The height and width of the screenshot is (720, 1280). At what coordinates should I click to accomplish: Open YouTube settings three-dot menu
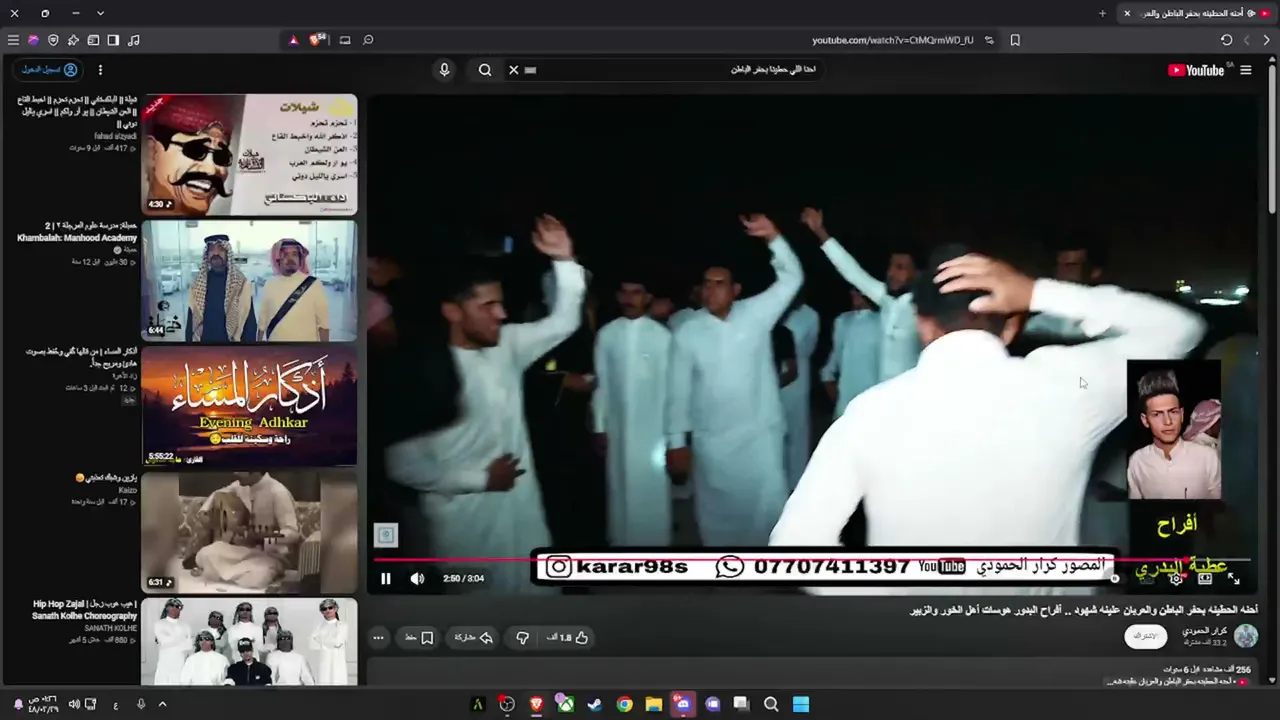[100, 70]
